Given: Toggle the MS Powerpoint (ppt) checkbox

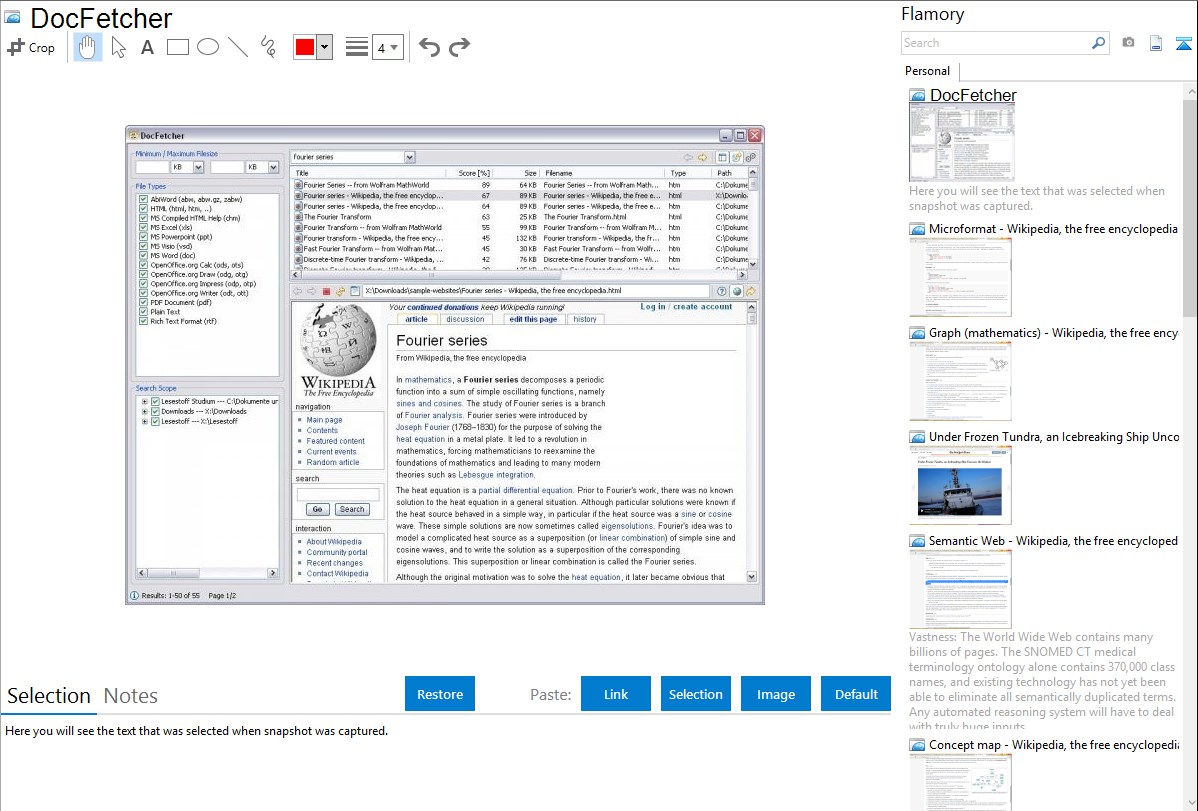Looking at the screenshot, I should pos(143,237).
